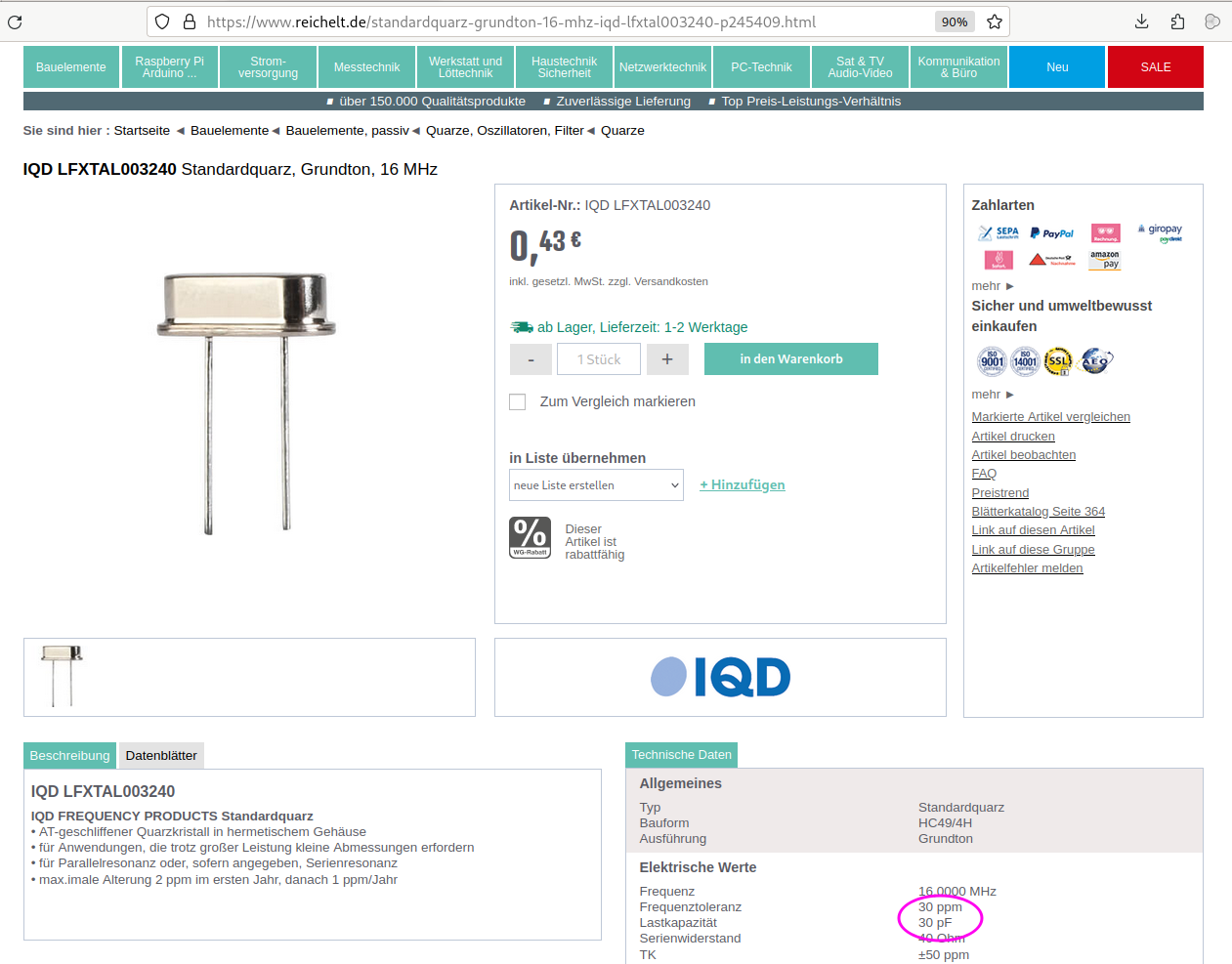This screenshot has width=1232, height=964.
Task: Go to Bauelemente, passiv breadcrumb
Action: (x=347, y=131)
